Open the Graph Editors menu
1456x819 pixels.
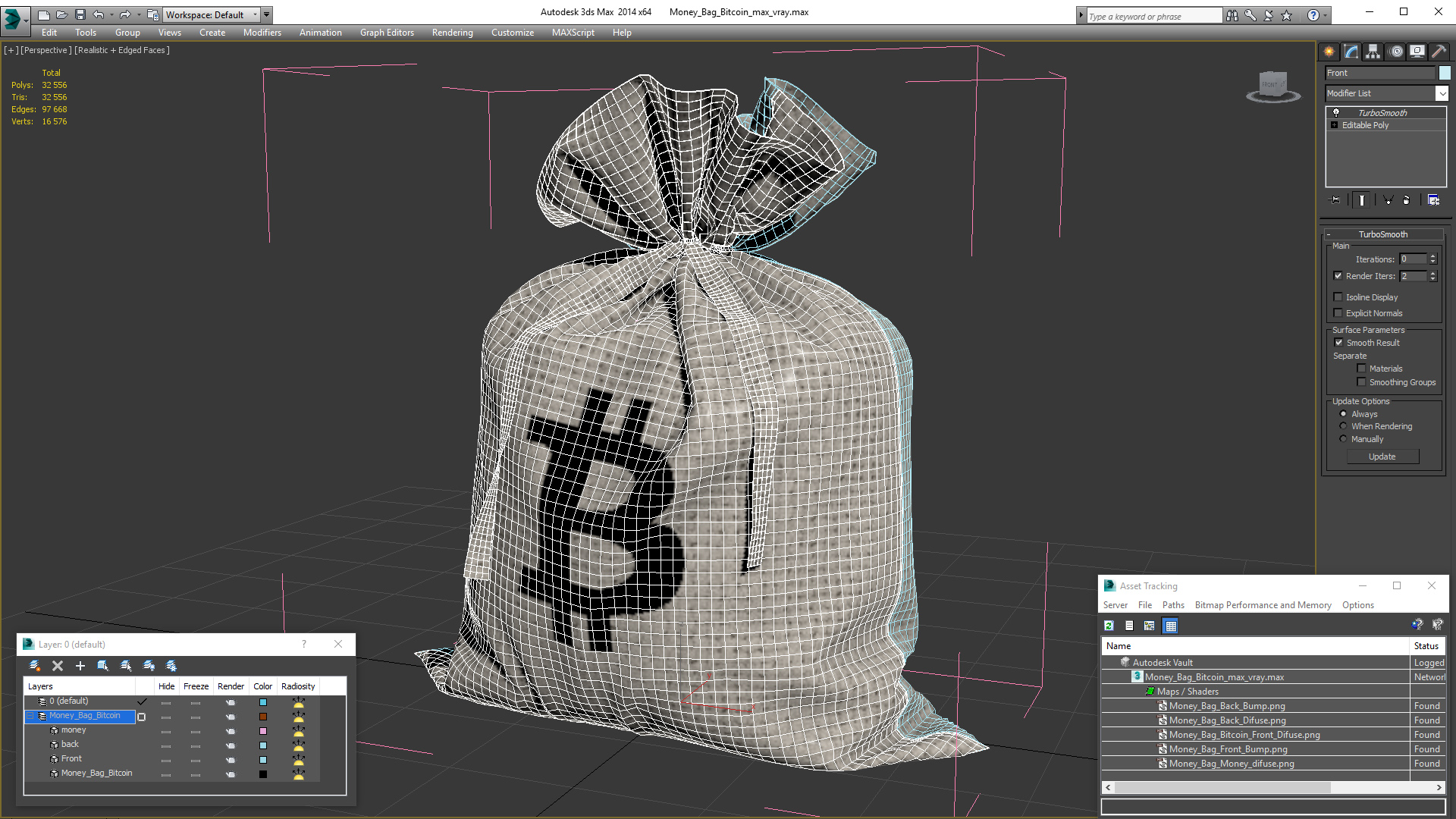tap(387, 33)
